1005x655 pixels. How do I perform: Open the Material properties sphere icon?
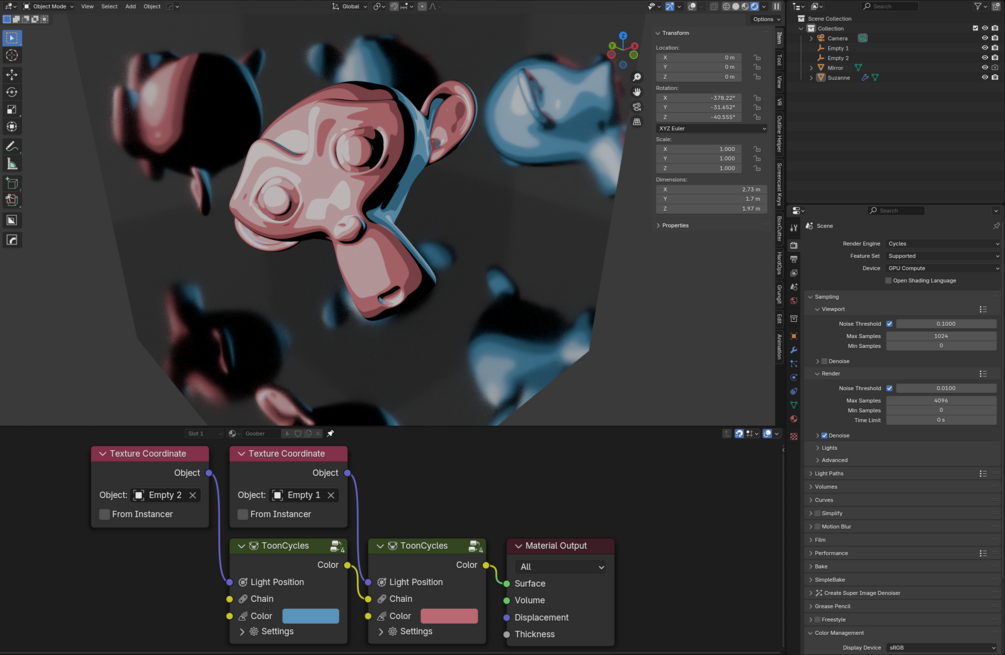point(794,419)
